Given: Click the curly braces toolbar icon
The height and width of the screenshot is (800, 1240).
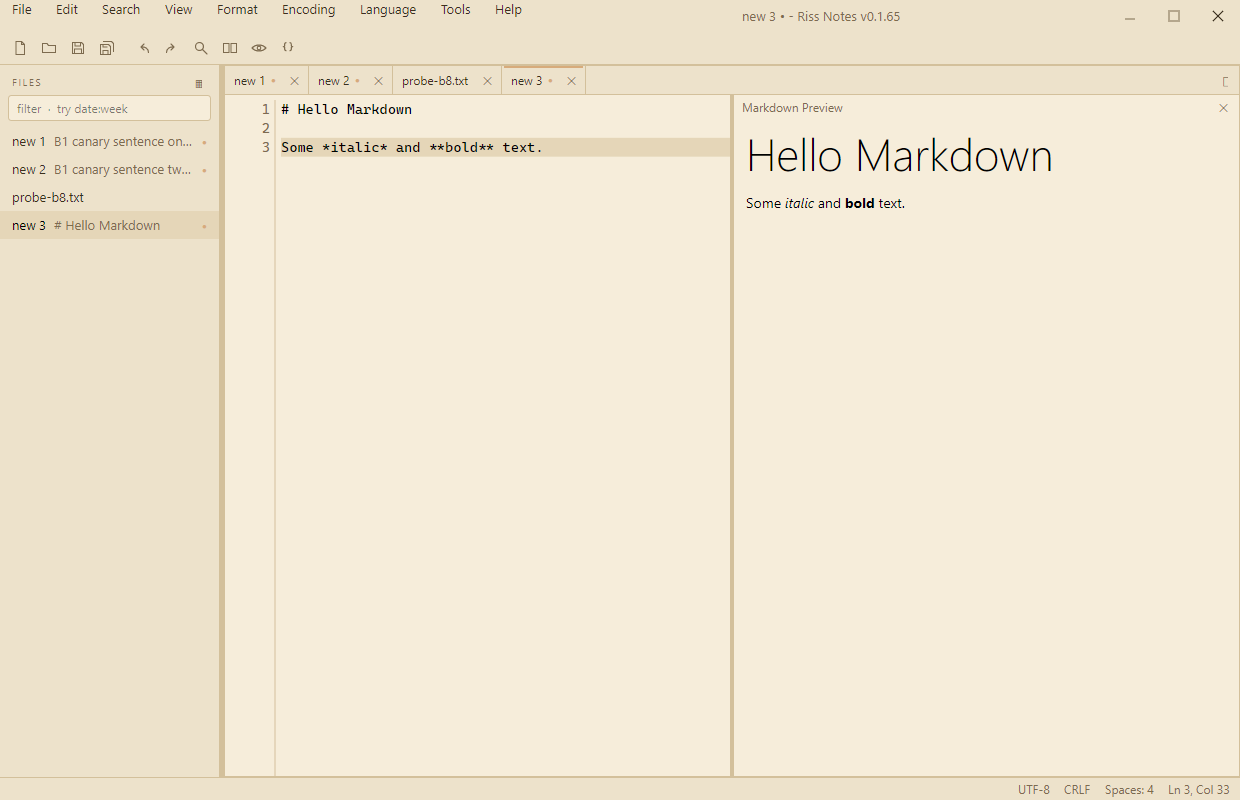Looking at the screenshot, I should pos(288,47).
